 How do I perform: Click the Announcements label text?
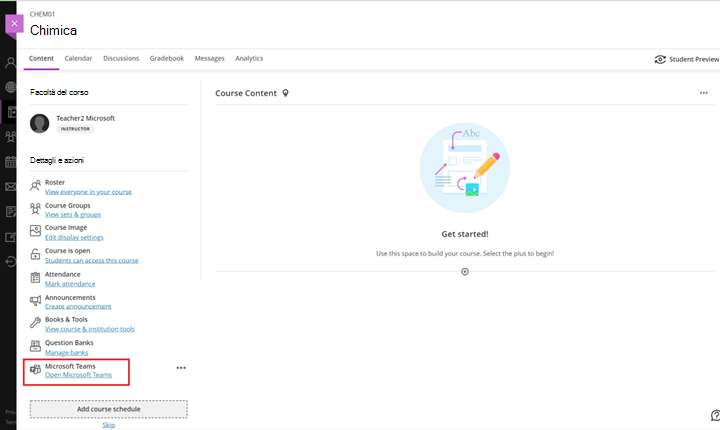pos(70,297)
